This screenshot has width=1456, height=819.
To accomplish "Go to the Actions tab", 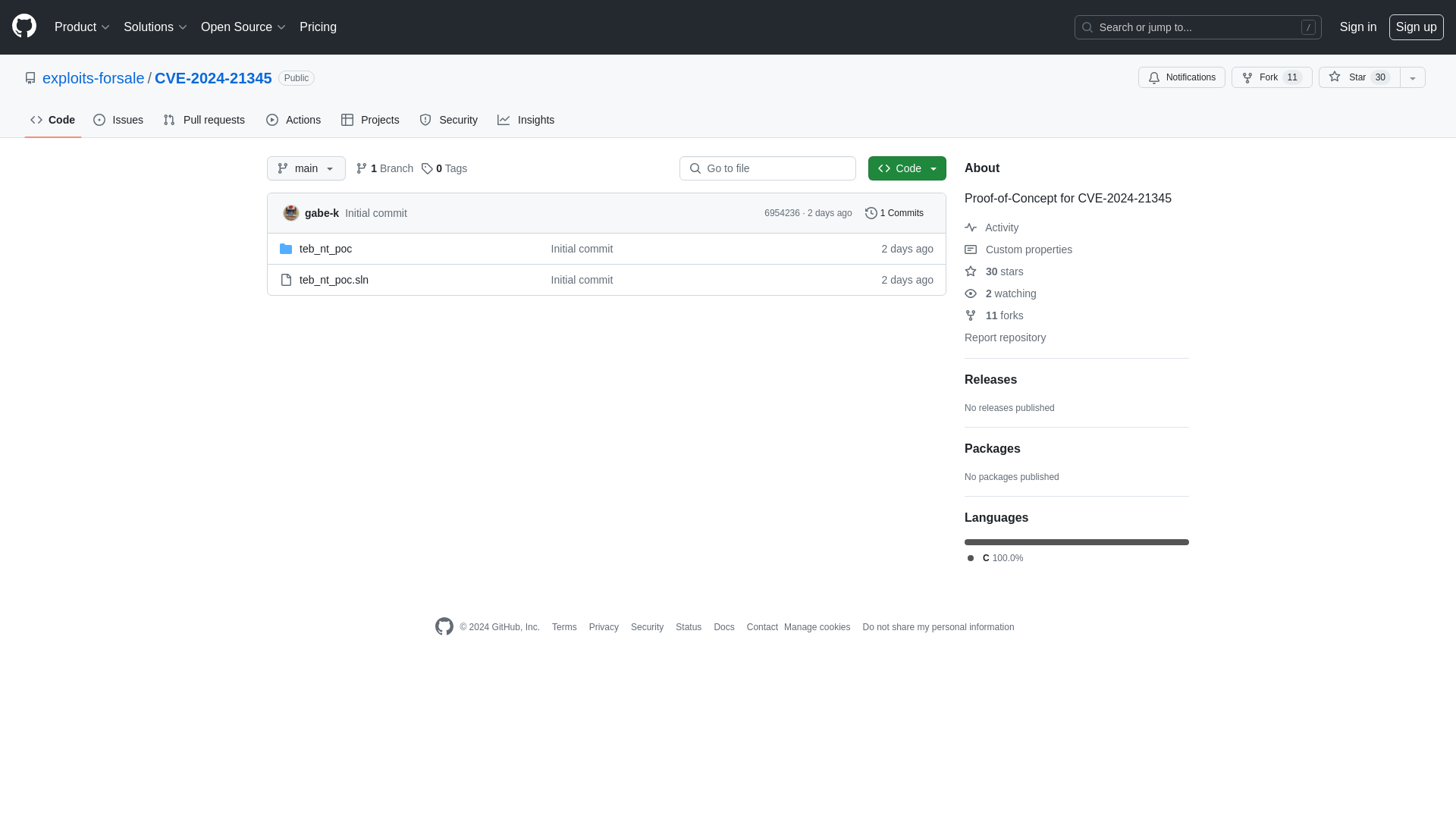I will pos(293,120).
